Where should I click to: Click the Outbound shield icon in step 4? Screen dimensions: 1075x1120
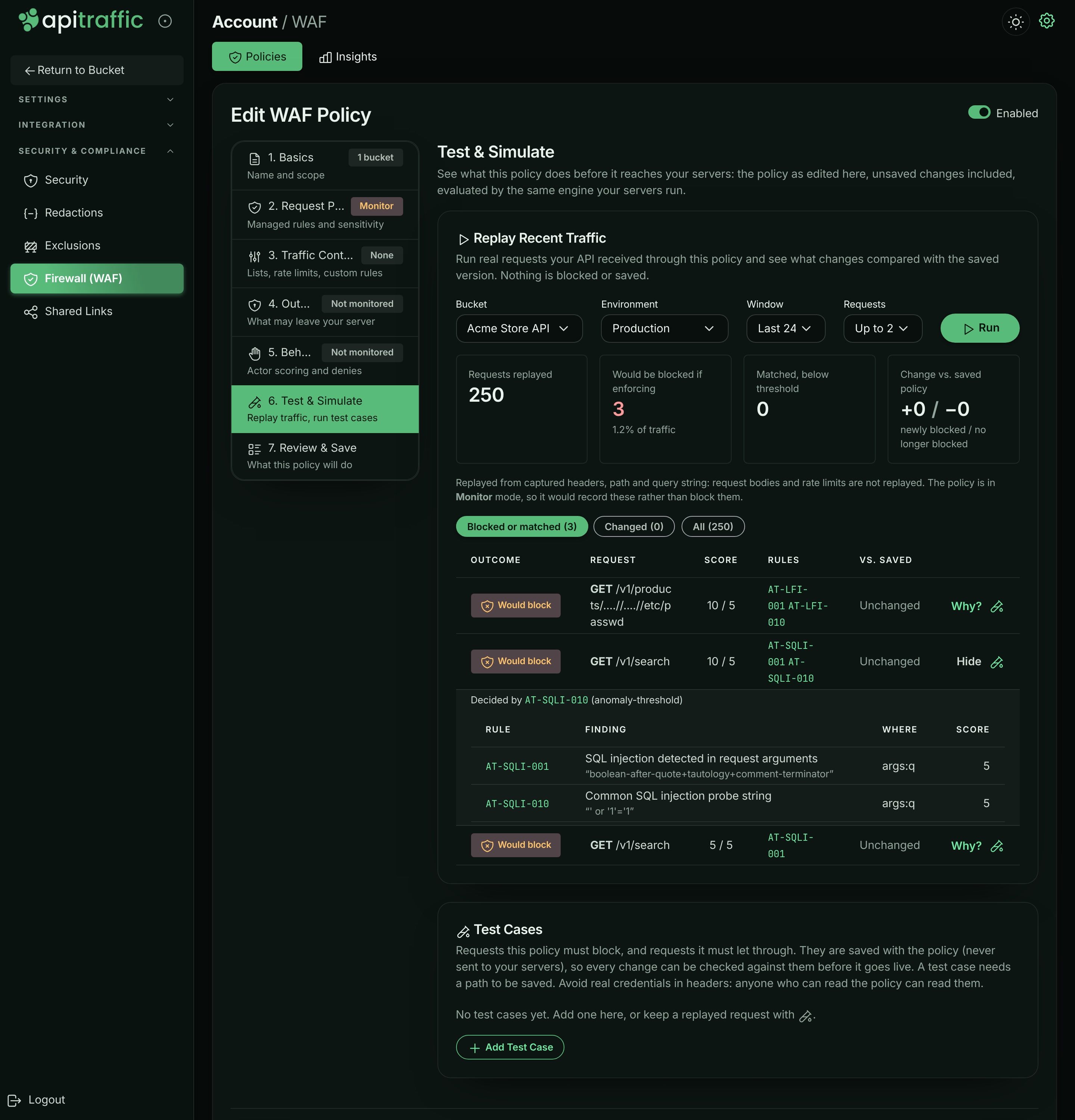click(255, 305)
